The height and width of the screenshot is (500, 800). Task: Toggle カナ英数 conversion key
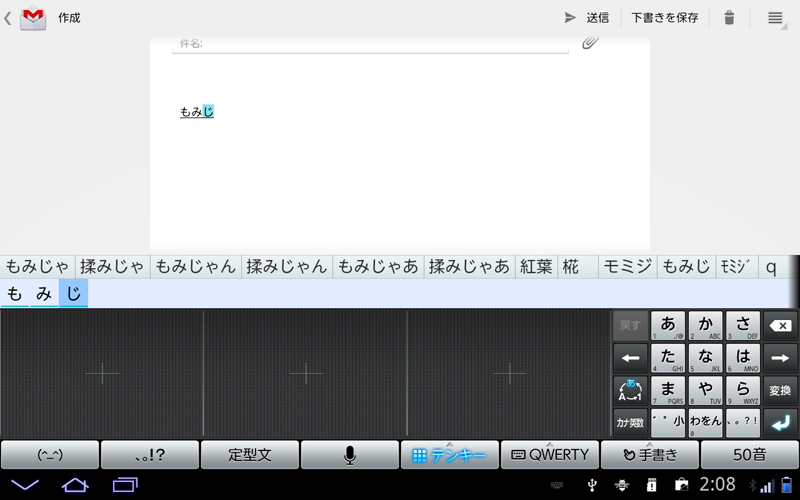630,422
